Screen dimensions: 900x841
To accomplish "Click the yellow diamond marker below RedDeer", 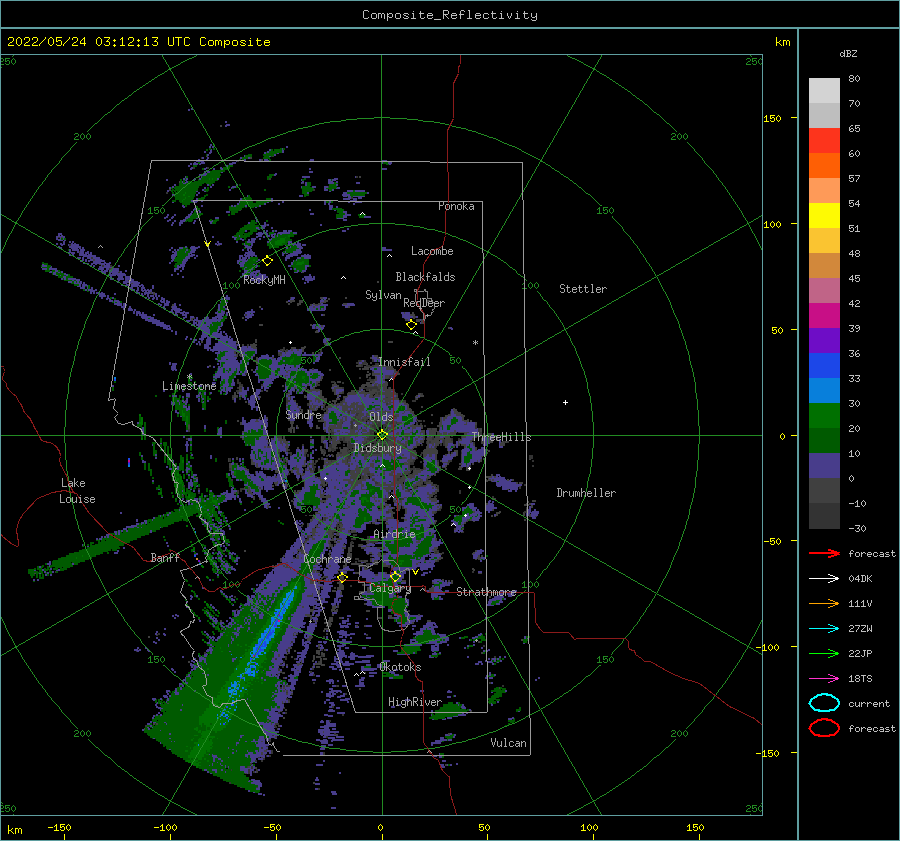I will [412, 325].
